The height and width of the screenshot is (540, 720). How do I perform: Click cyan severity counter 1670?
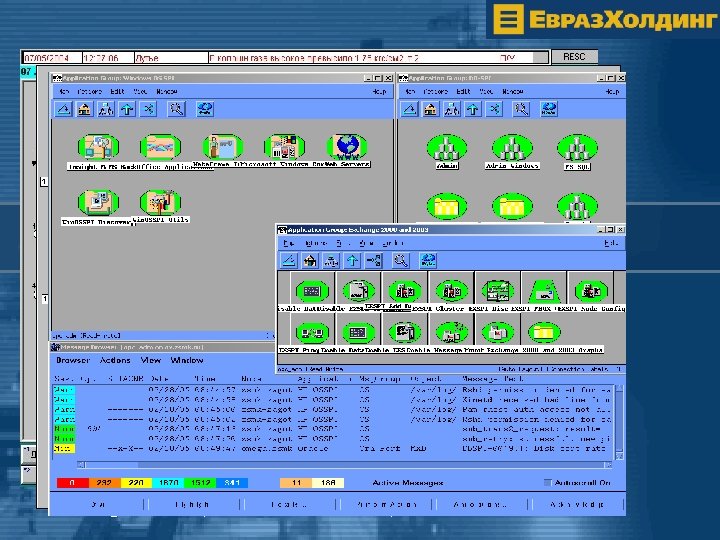point(168,483)
